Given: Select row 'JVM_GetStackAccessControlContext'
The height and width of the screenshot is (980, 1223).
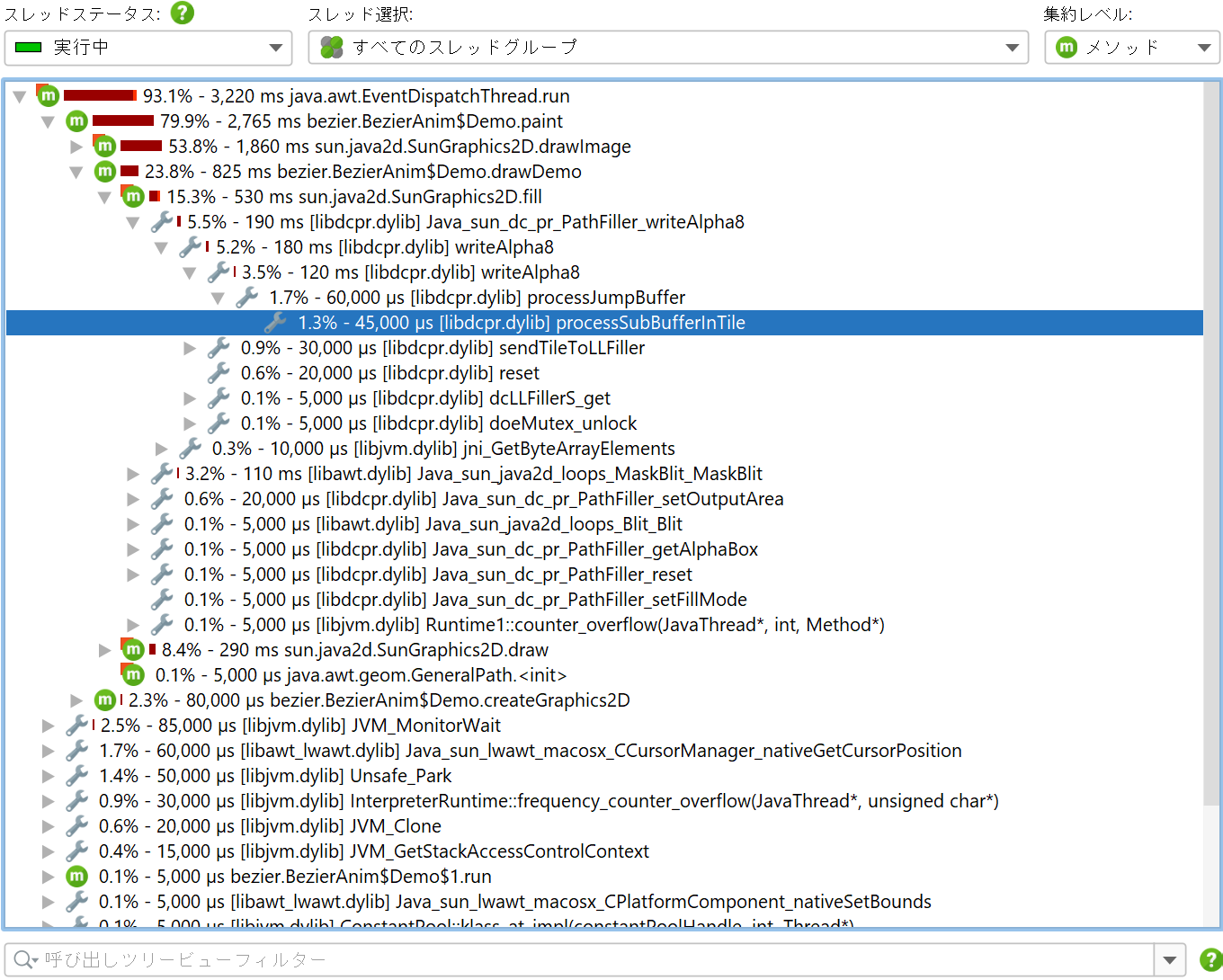Looking at the screenshot, I should click(x=604, y=851).
